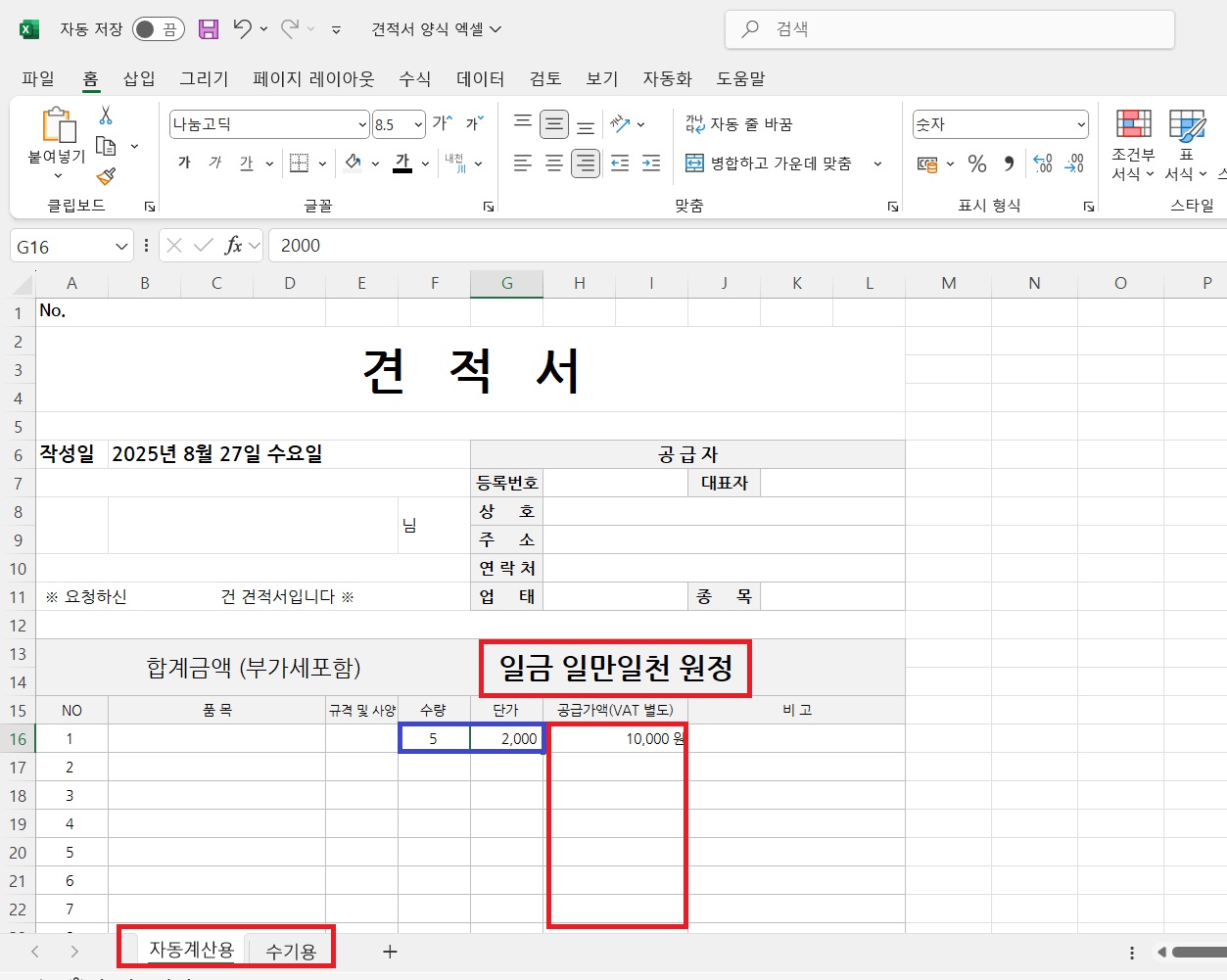Toggle right alignment of text
The image size is (1227, 980).
(586, 163)
